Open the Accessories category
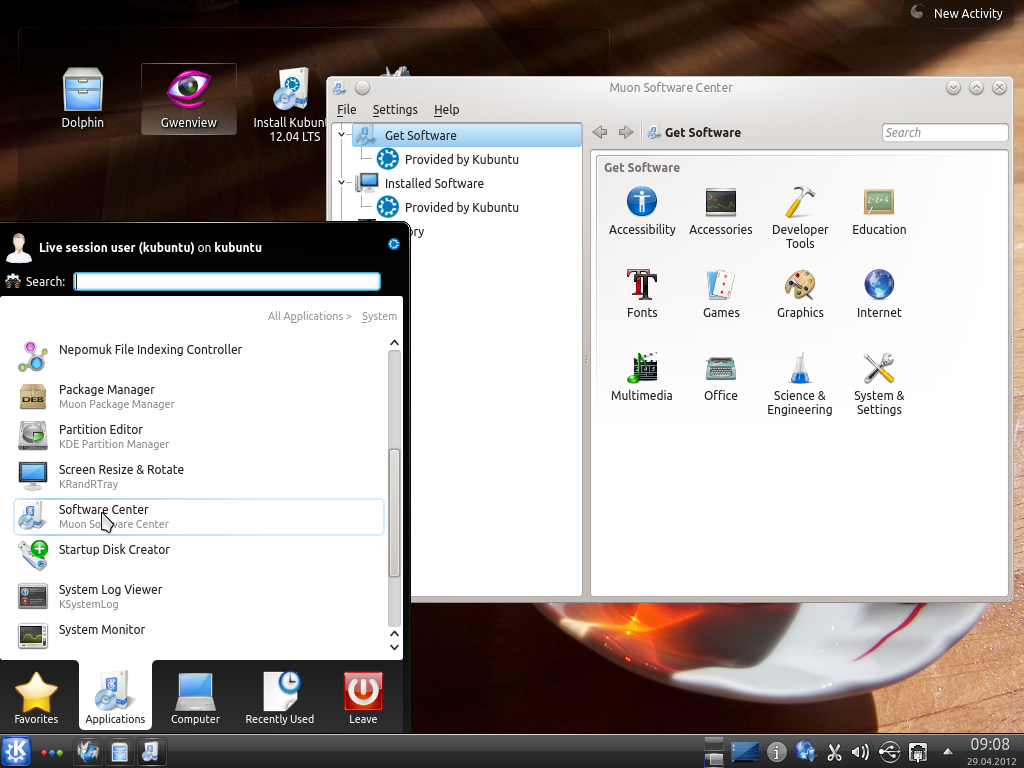The width and height of the screenshot is (1024, 768). [x=720, y=211]
